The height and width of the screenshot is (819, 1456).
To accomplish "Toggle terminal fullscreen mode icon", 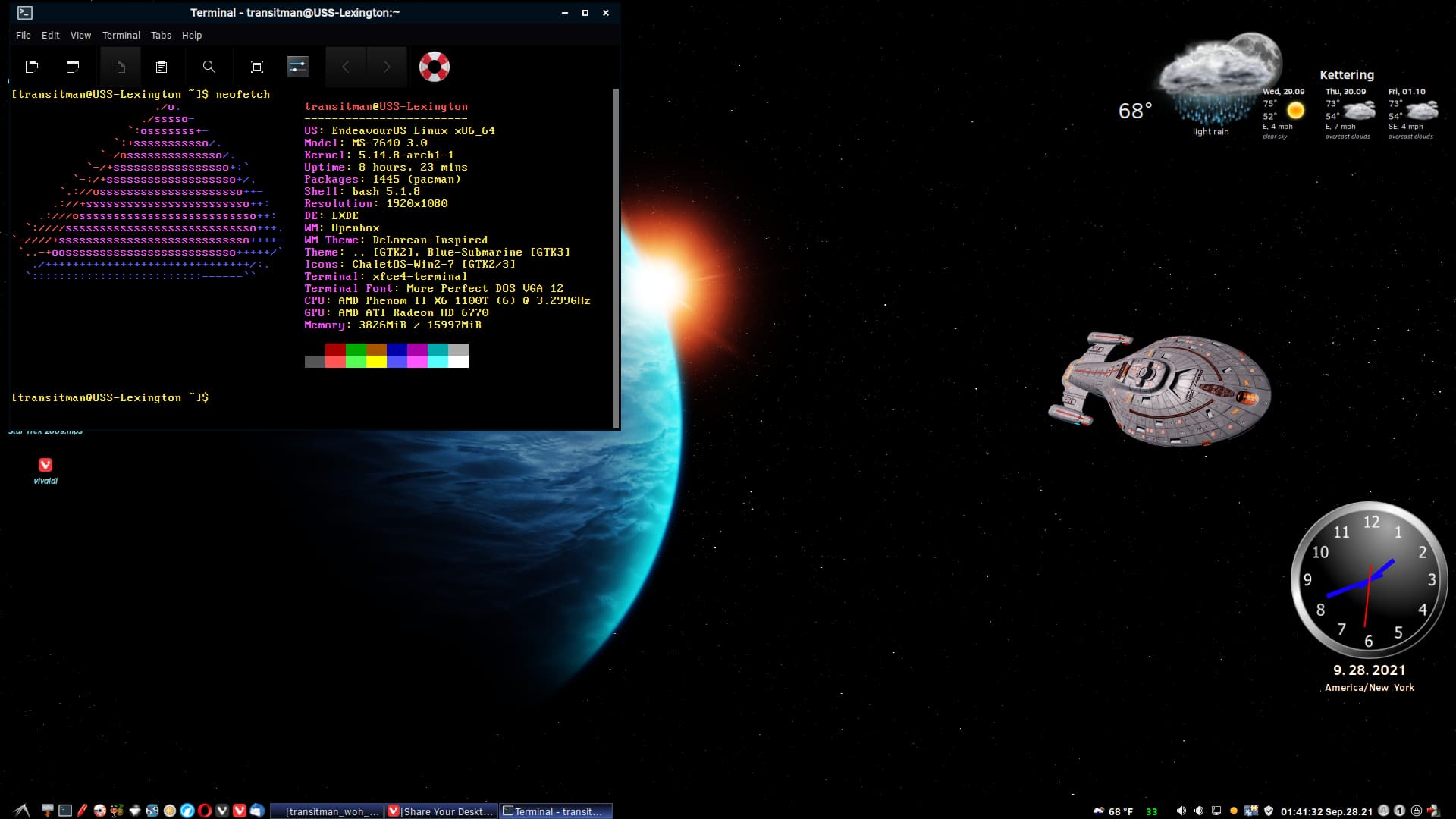I will pyautogui.click(x=257, y=67).
